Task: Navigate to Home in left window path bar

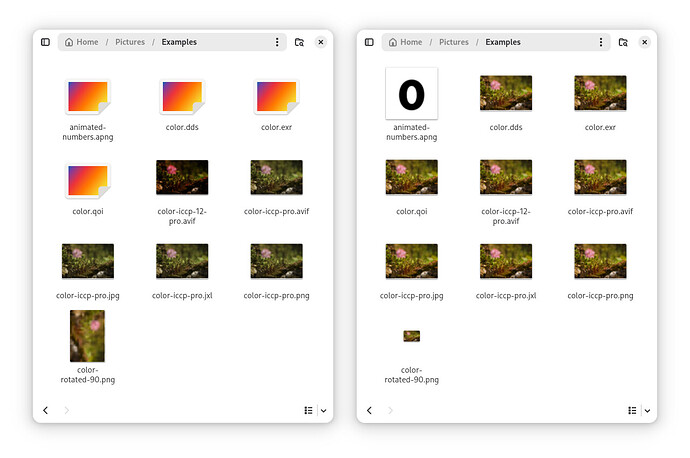Action: [83, 42]
